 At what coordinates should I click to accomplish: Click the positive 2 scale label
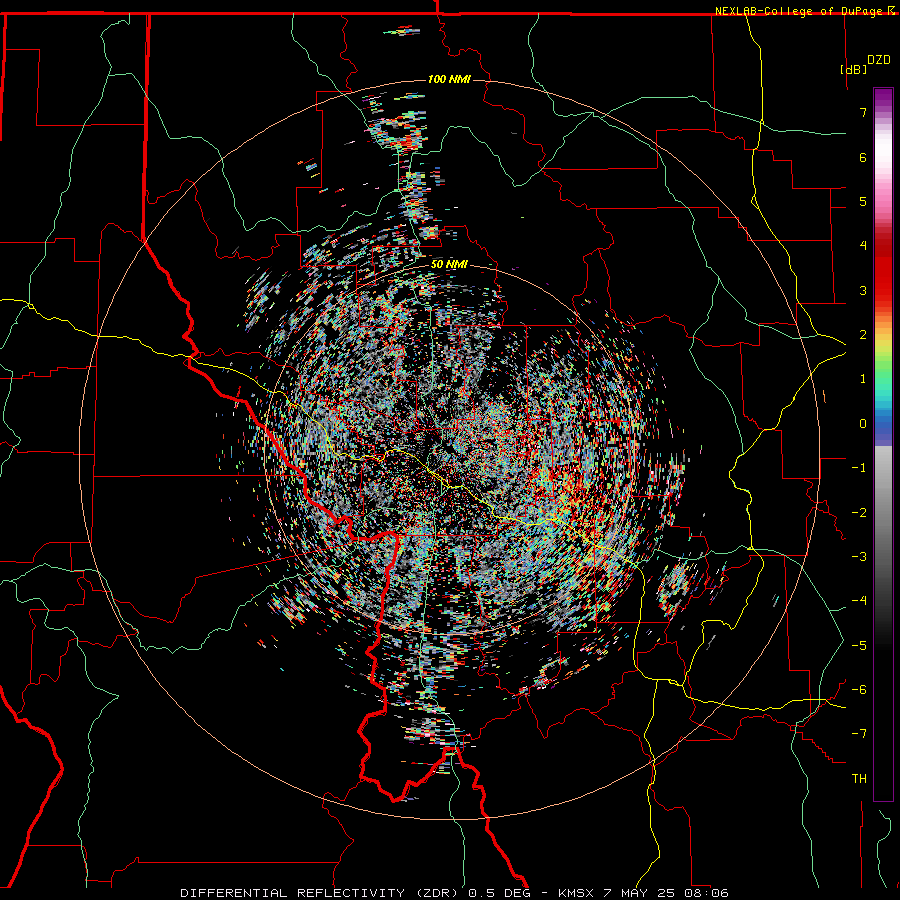pos(863,335)
